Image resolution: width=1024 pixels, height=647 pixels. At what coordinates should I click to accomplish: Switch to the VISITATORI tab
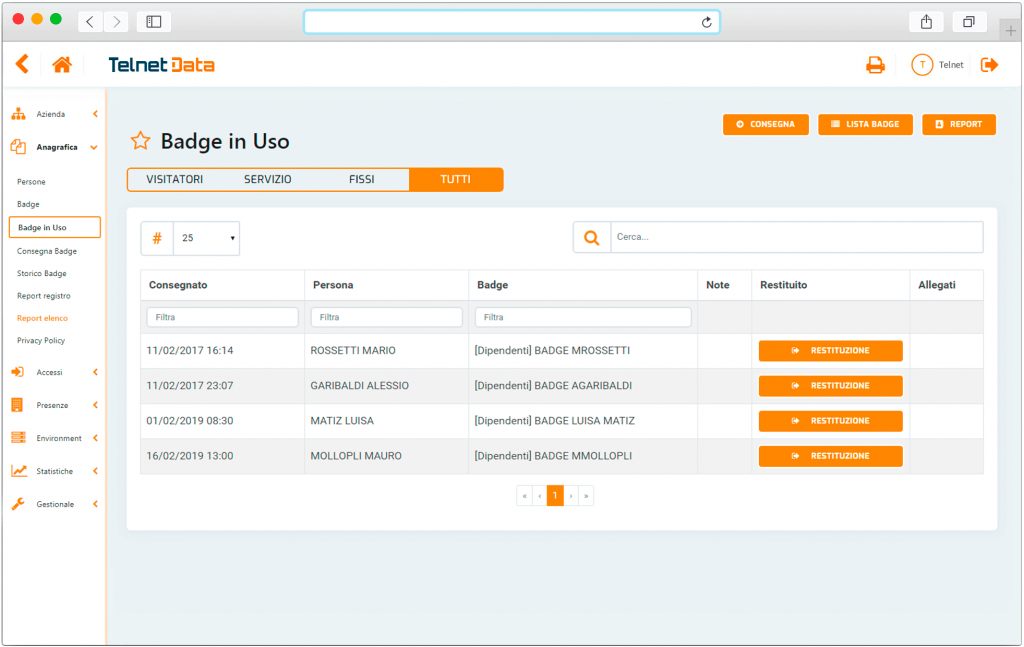click(174, 180)
